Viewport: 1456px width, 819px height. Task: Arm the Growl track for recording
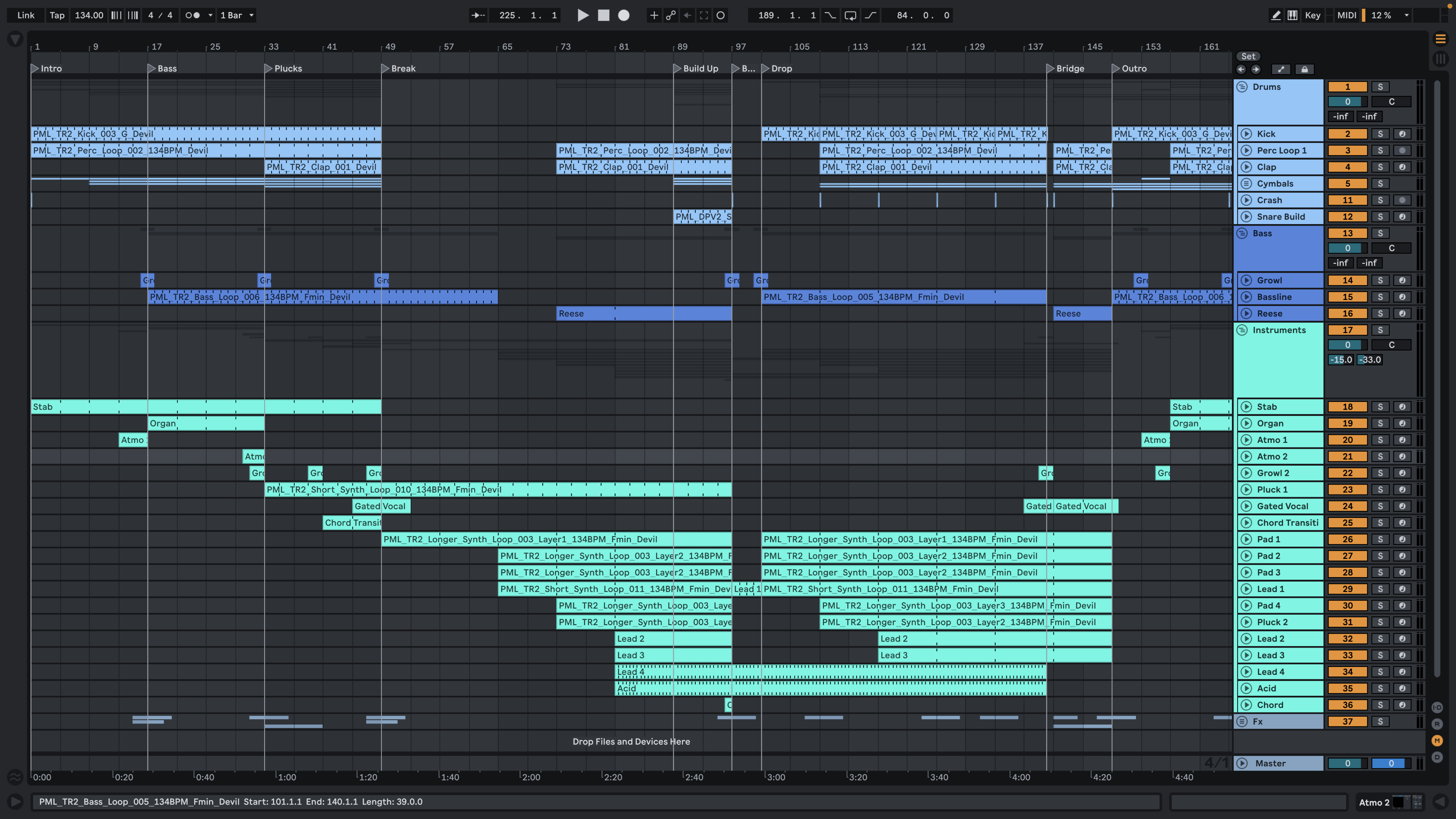[x=1402, y=280]
